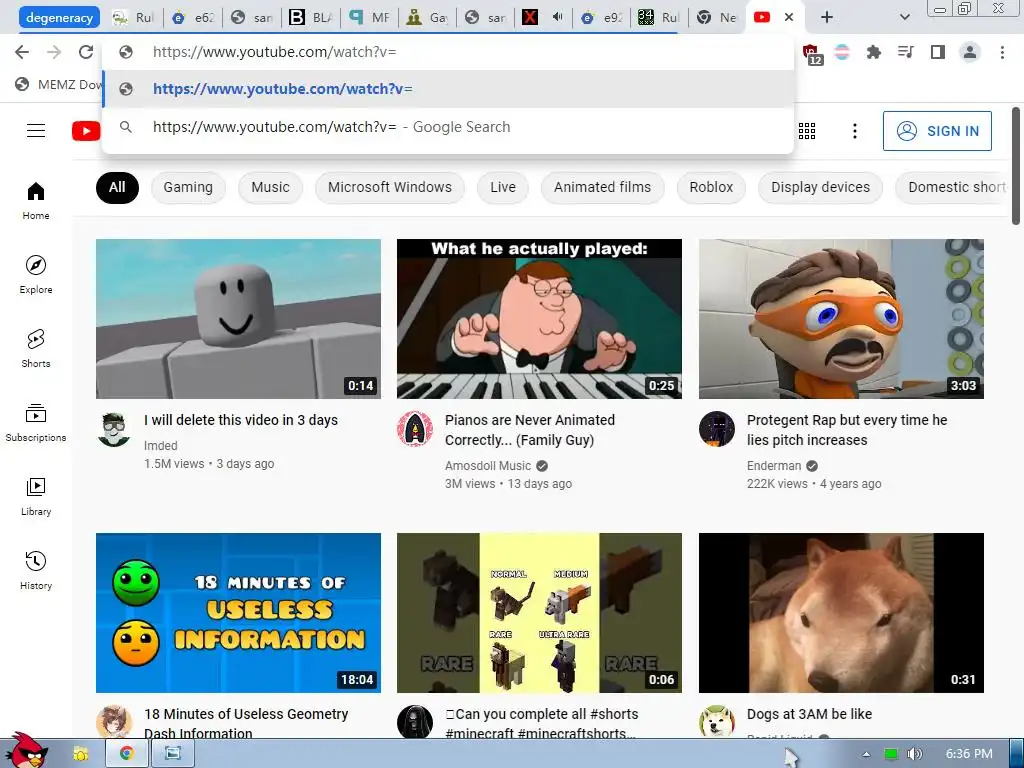The height and width of the screenshot is (768, 1024).
Task: Reload the page with the refresh icon
Action: (x=86, y=52)
